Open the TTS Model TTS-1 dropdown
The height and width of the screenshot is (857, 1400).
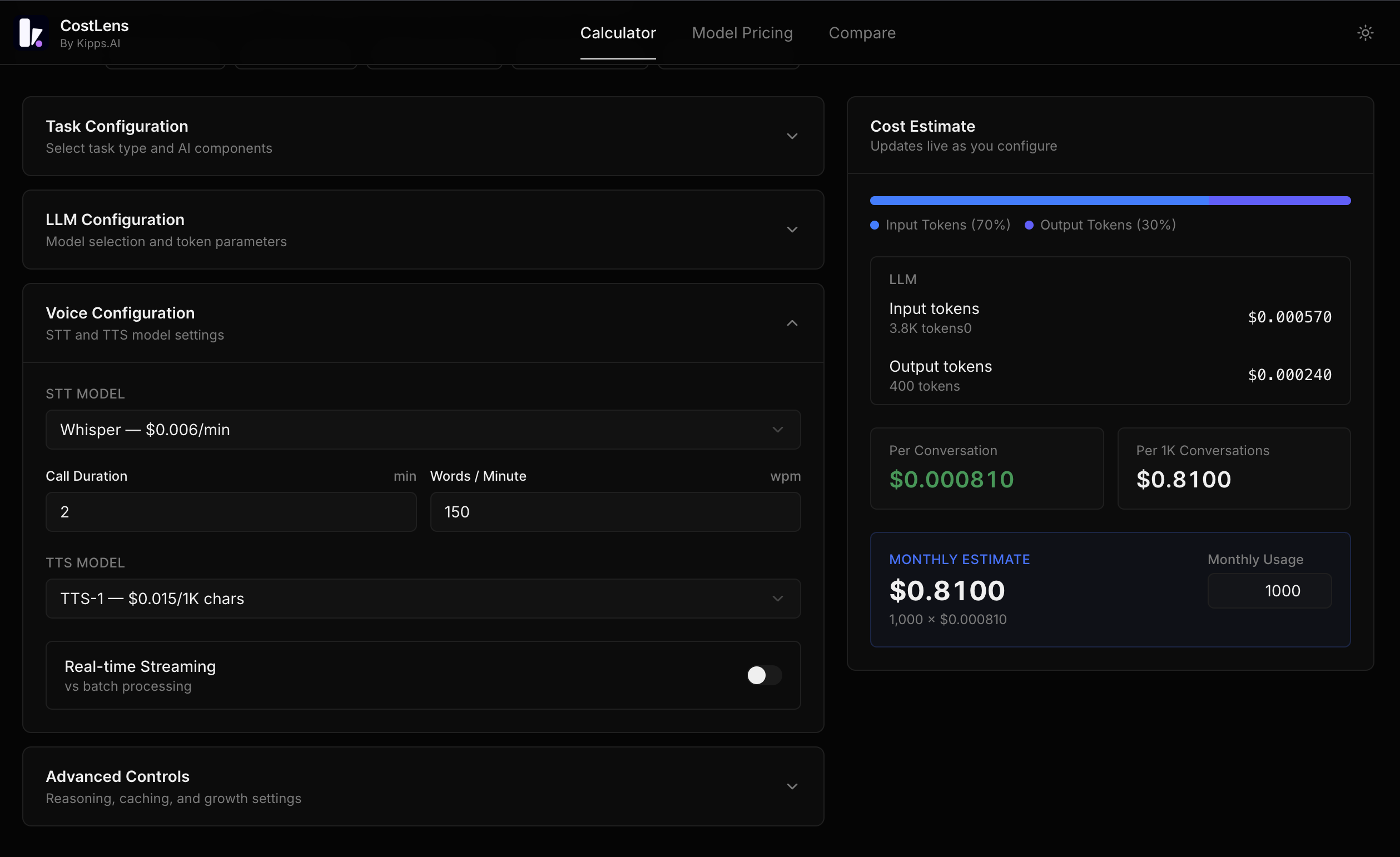pos(423,599)
